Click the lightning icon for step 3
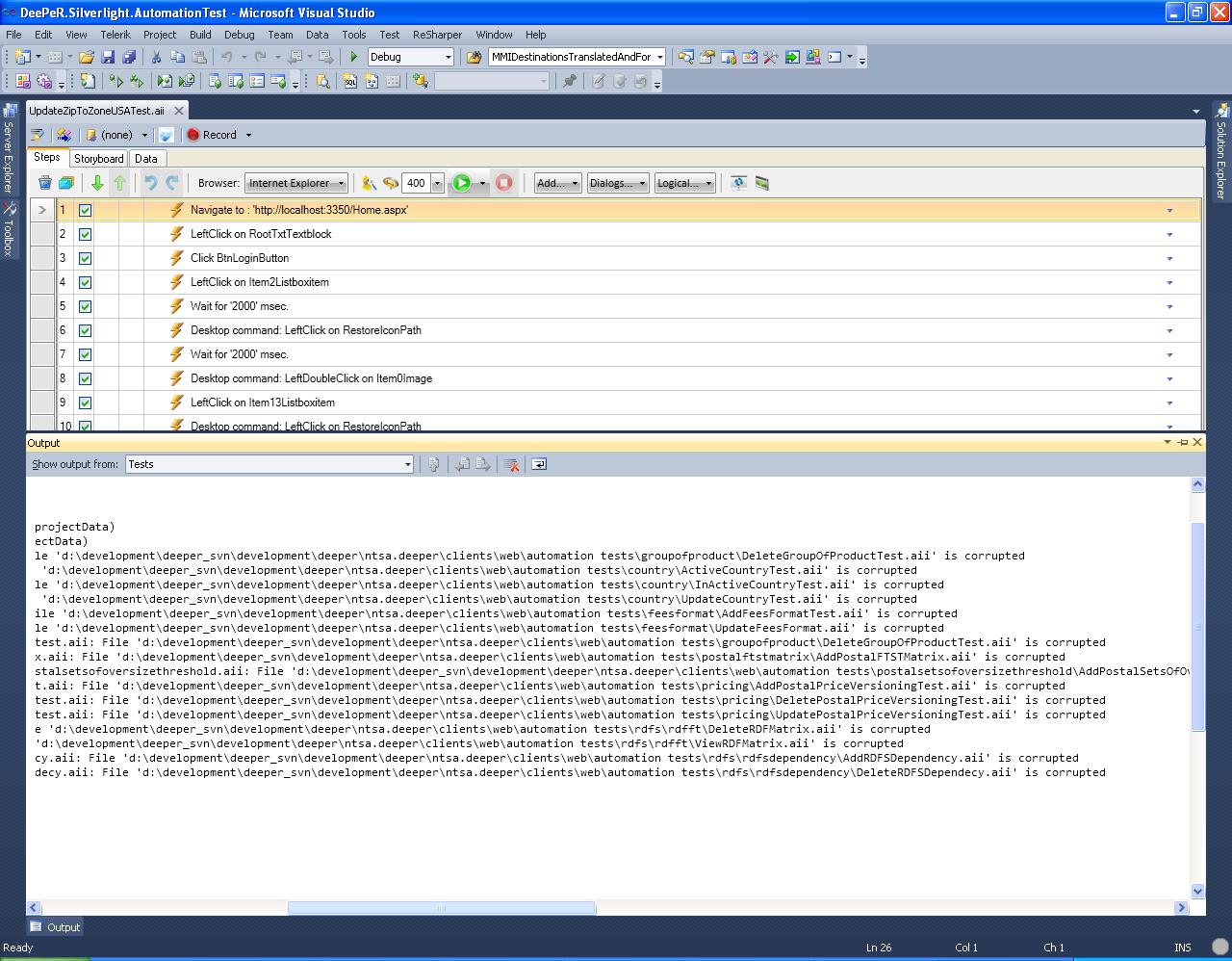Image resolution: width=1232 pixels, height=961 pixels. coord(176,258)
